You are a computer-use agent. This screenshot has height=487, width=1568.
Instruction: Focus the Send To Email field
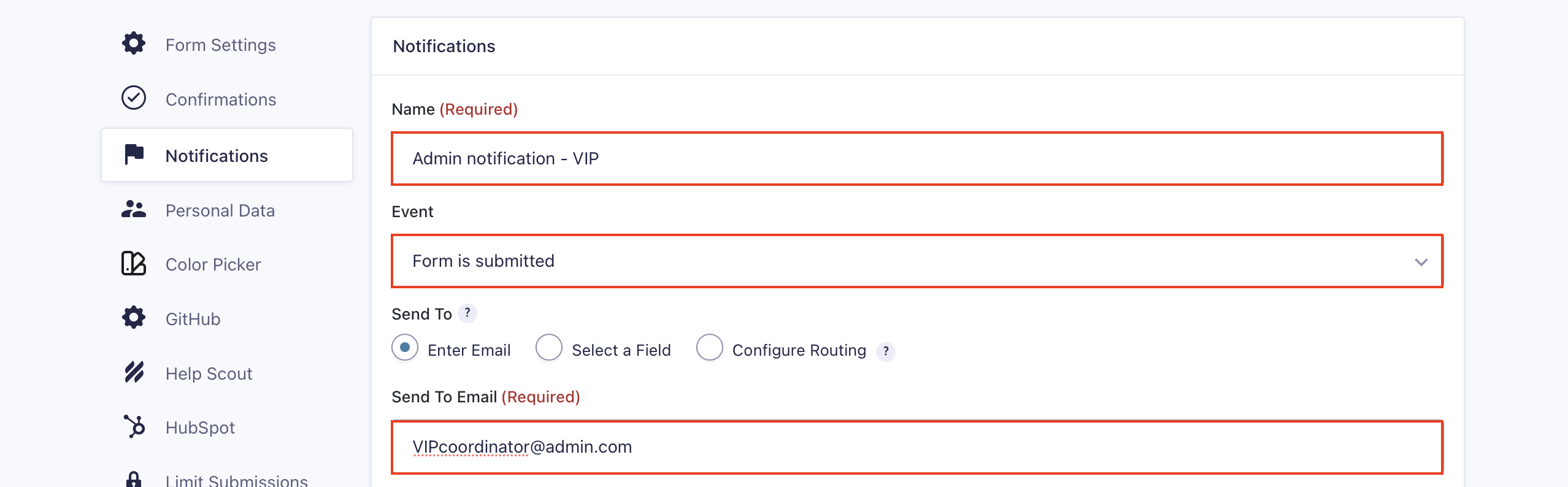click(x=917, y=447)
